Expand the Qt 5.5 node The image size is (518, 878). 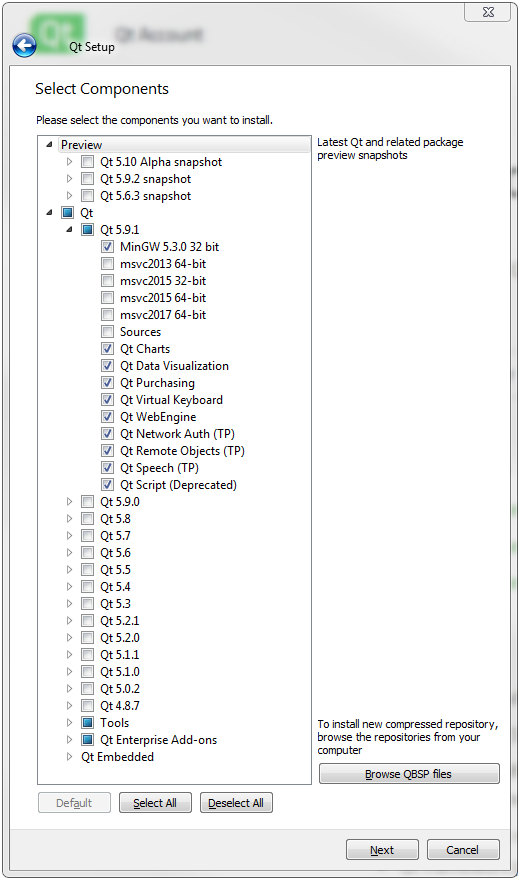pyautogui.click(x=69, y=569)
